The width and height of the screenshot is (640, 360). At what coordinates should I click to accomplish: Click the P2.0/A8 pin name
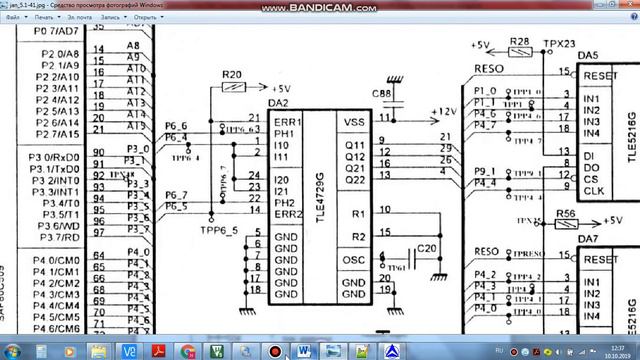coord(60,54)
